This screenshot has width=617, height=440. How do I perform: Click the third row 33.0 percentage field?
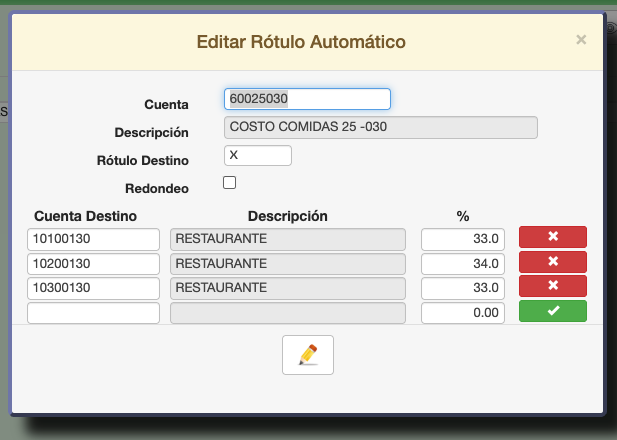(x=463, y=288)
